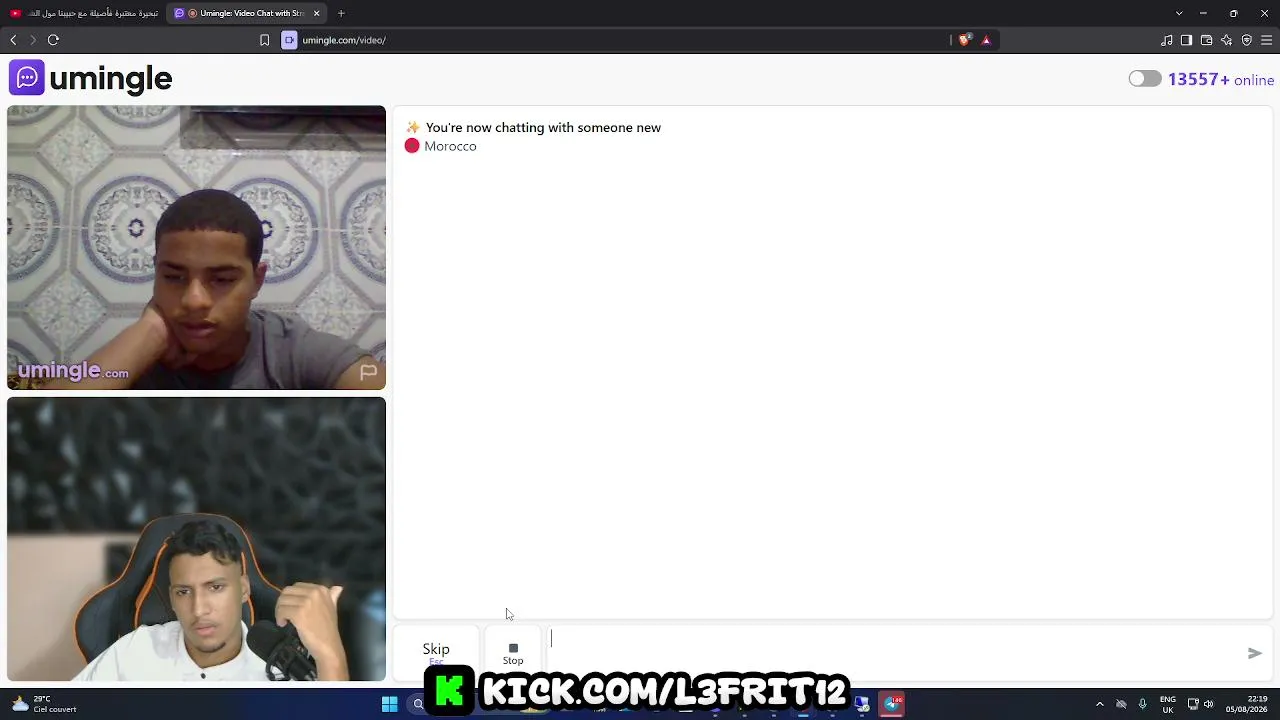Open the Brave Wallet icon
The height and width of the screenshot is (720, 1280).
click(x=1206, y=40)
